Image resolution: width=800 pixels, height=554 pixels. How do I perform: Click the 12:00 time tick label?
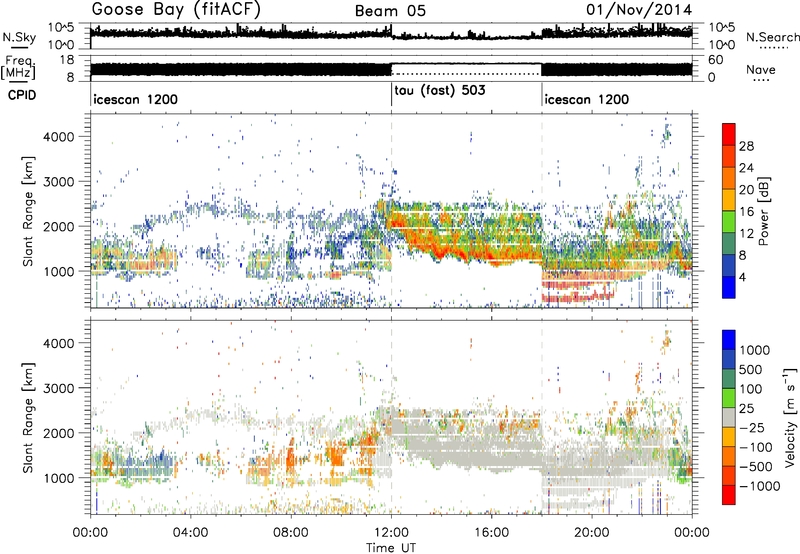pyautogui.click(x=391, y=533)
